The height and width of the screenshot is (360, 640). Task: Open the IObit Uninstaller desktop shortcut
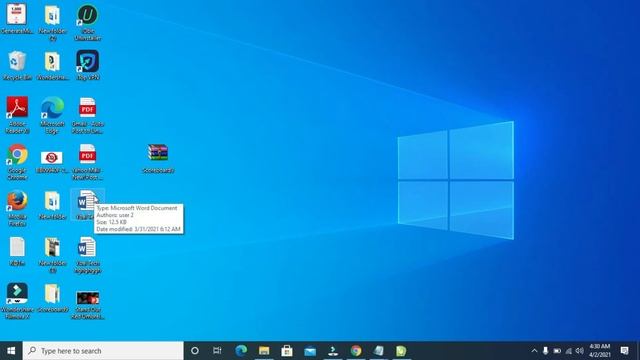(87, 16)
